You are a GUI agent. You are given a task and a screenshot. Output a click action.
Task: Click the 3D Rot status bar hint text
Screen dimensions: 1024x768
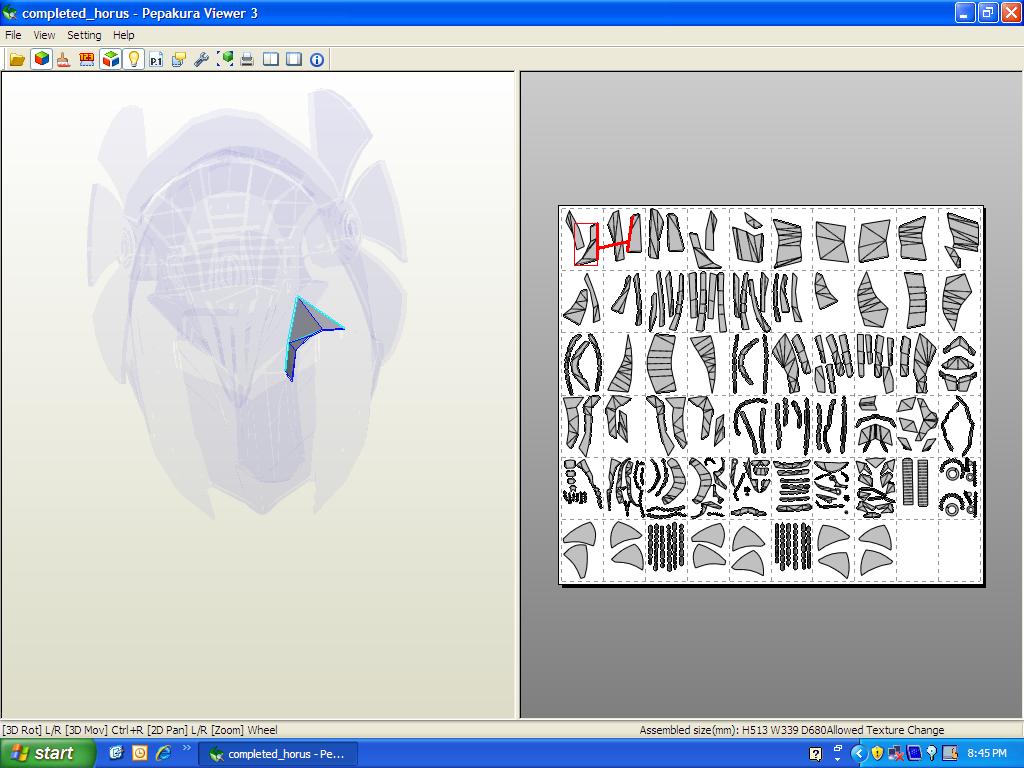(140, 730)
